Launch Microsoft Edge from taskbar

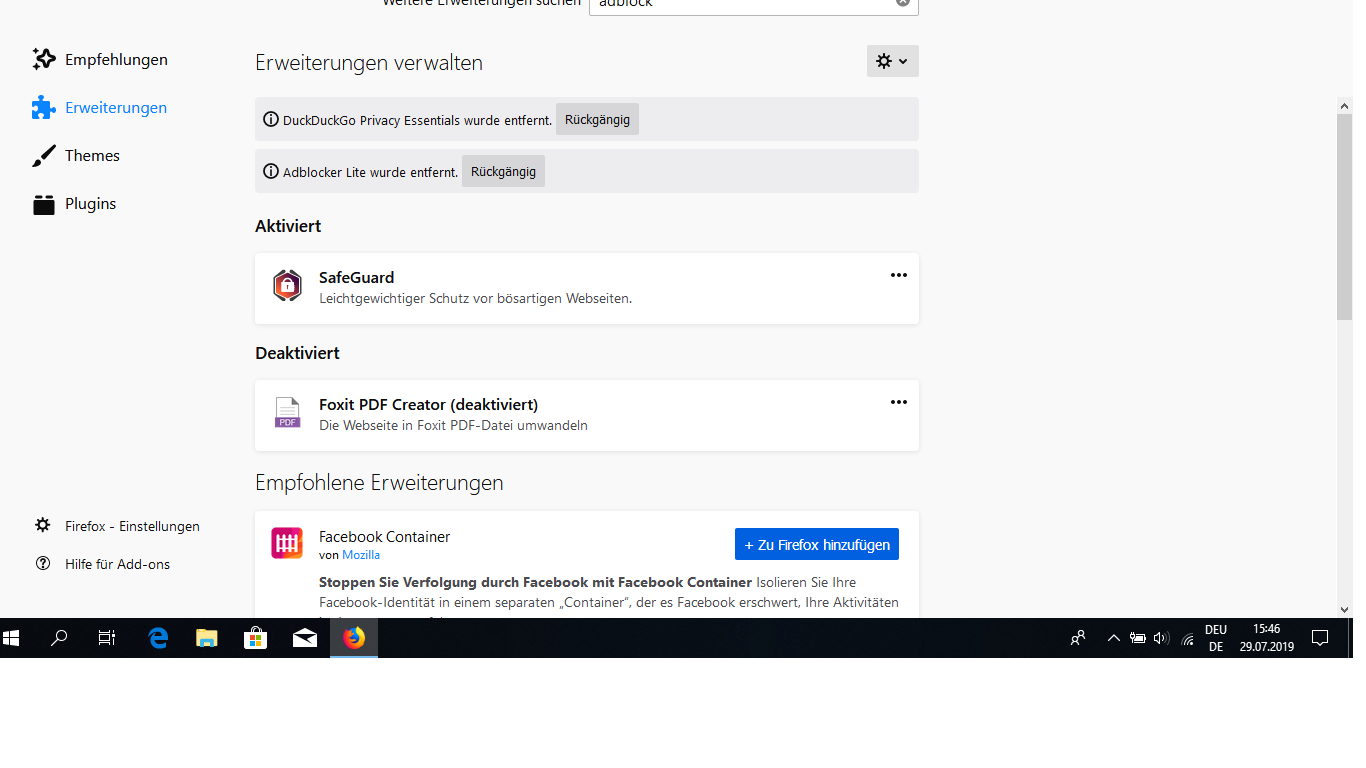(158, 637)
